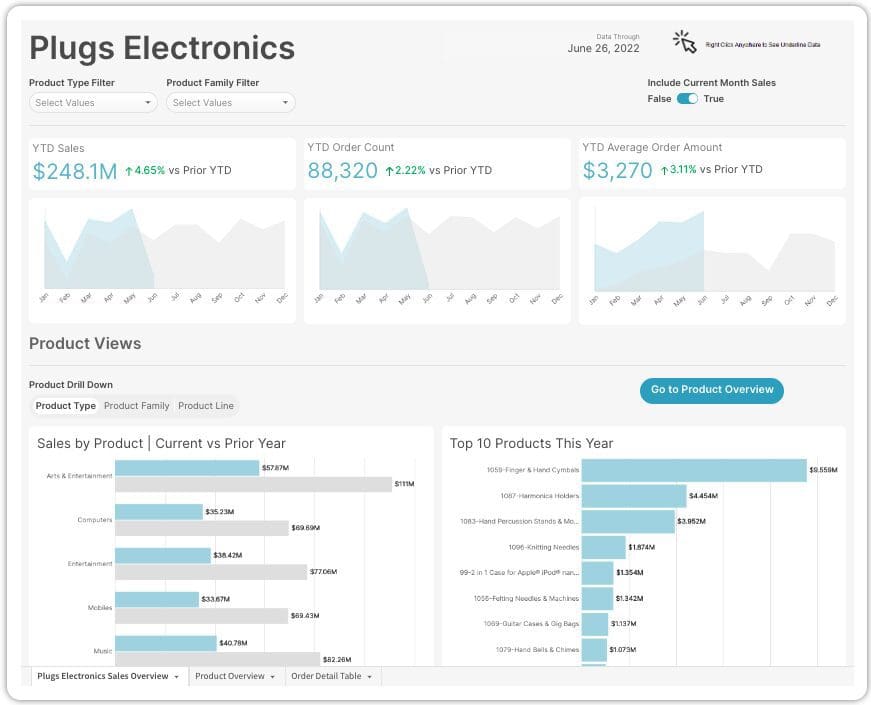Expand the Order Detail Table tab caret
871x705 pixels.
coord(367,676)
